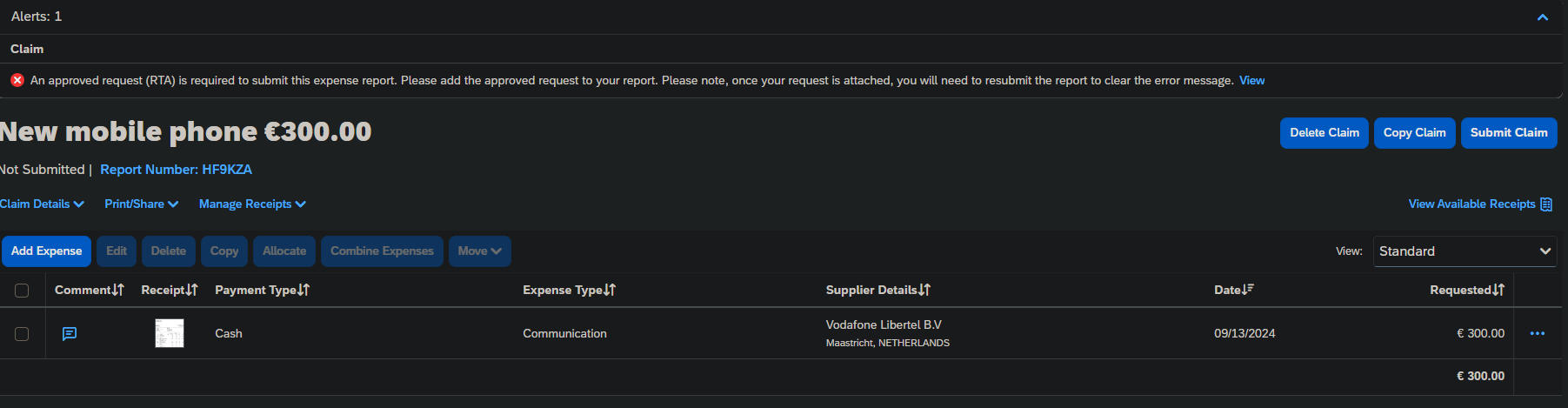This screenshot has height=408, width=1568.
Task: Click the Submit Claim button
Action: click(1508, 133)
